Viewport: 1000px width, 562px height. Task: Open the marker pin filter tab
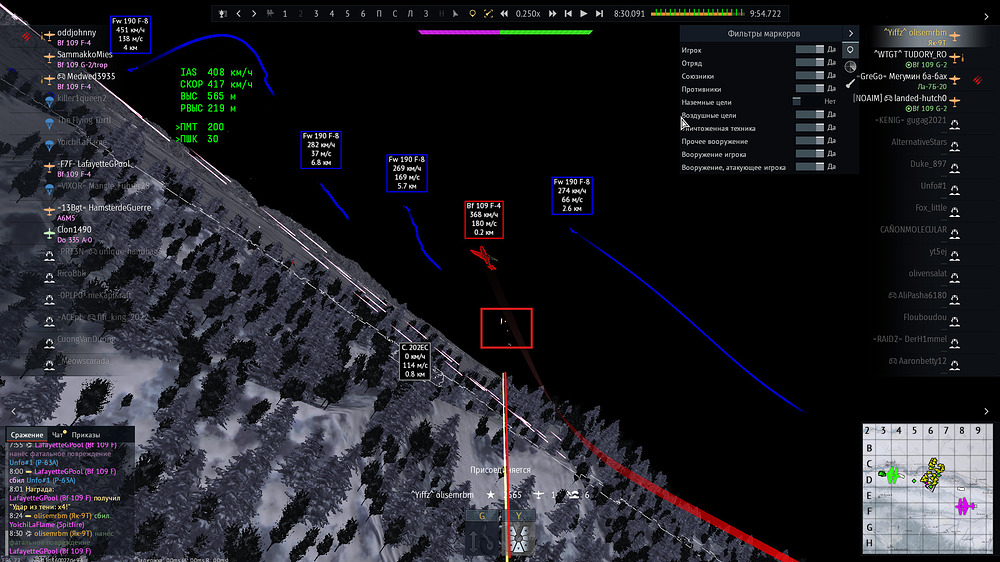click(x=850, y=50)
